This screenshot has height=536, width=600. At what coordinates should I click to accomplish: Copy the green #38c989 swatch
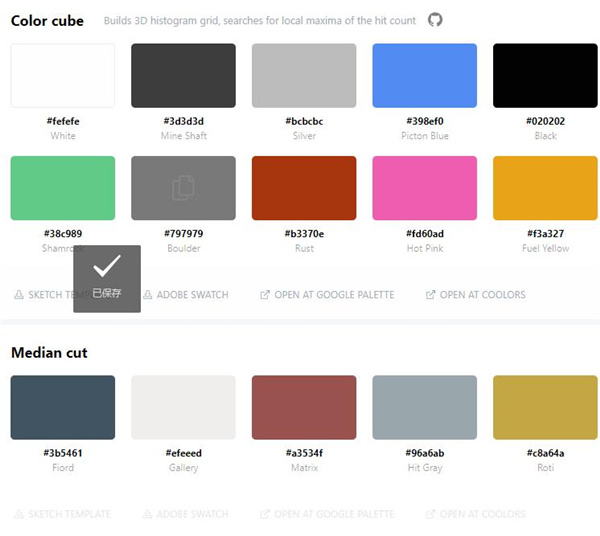(63, 188)
